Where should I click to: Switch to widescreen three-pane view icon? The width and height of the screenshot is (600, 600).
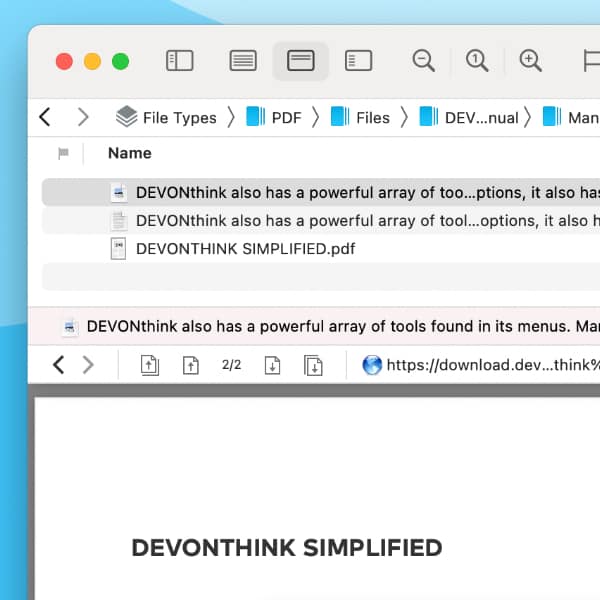click(x=358, y=60)
